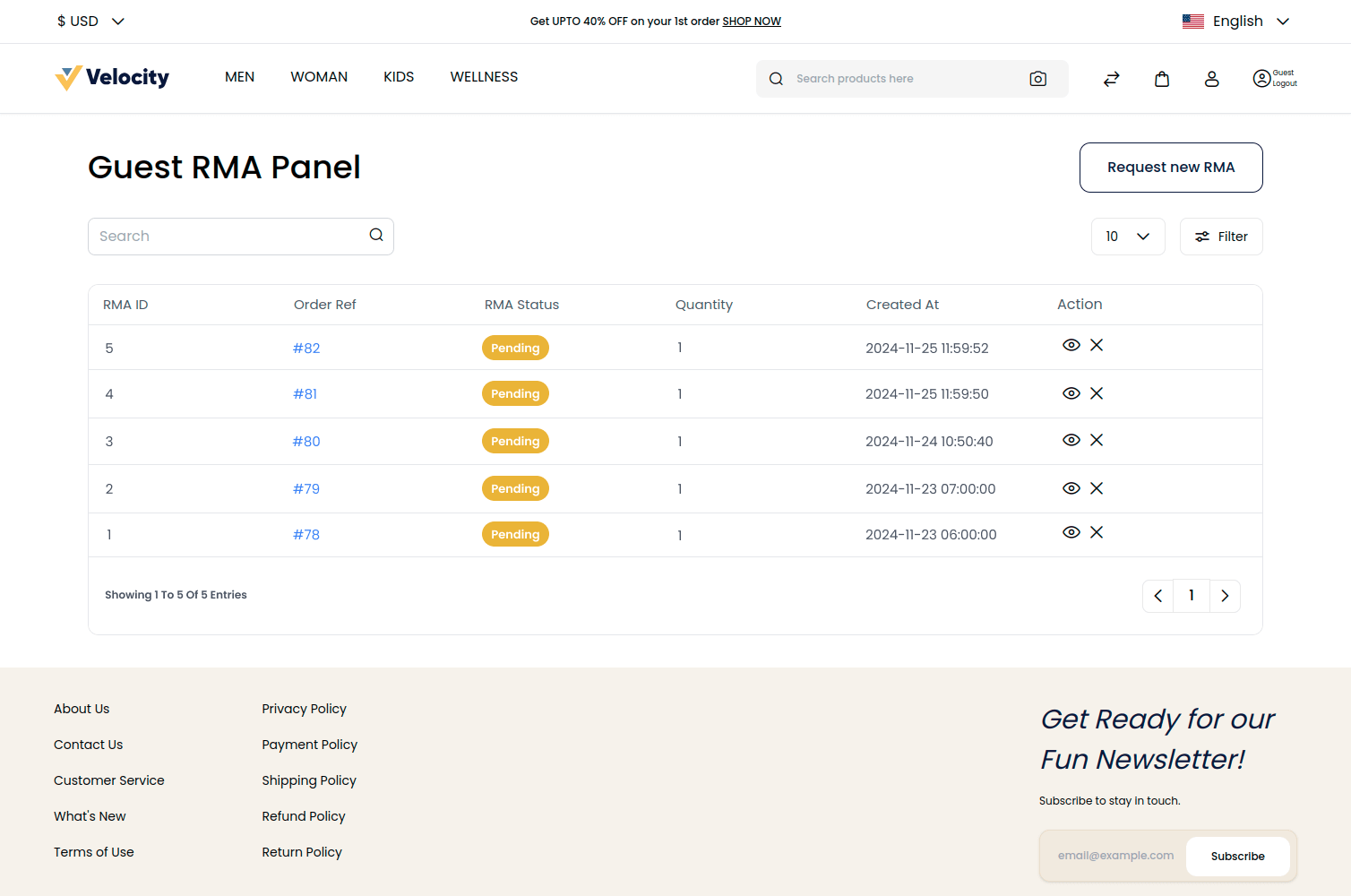Open the KIDS menu
Image resolution: width=1351 pixels, height=896 pixels.
(x=399, y=77)
